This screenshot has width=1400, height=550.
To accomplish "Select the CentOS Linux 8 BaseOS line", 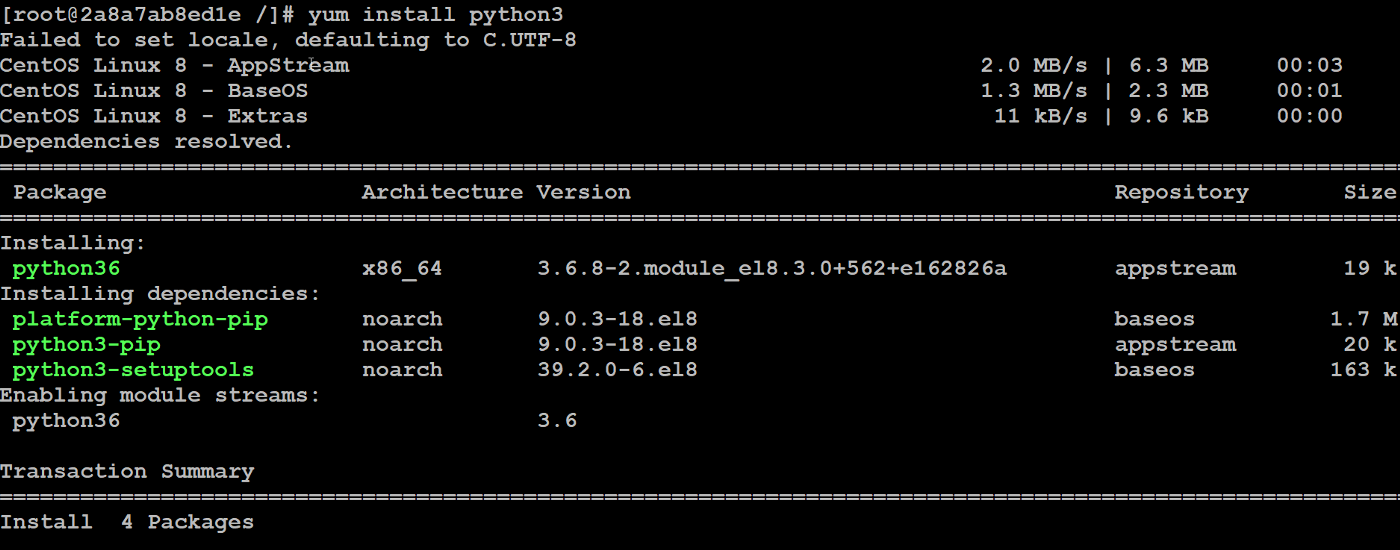I will pyautogui.click(x=154, y=91).
